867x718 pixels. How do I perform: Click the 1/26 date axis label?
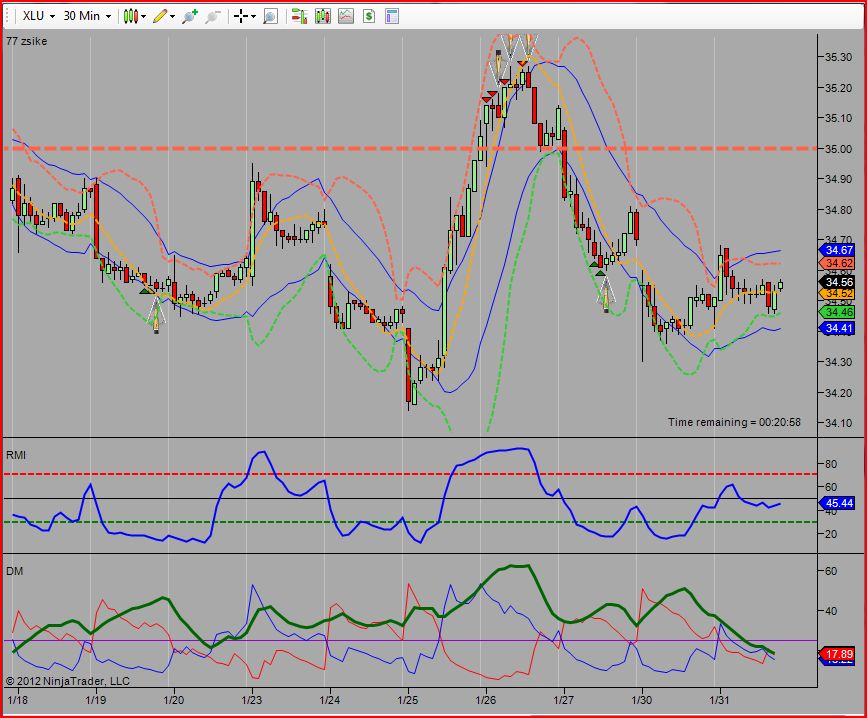click(485, 700)
